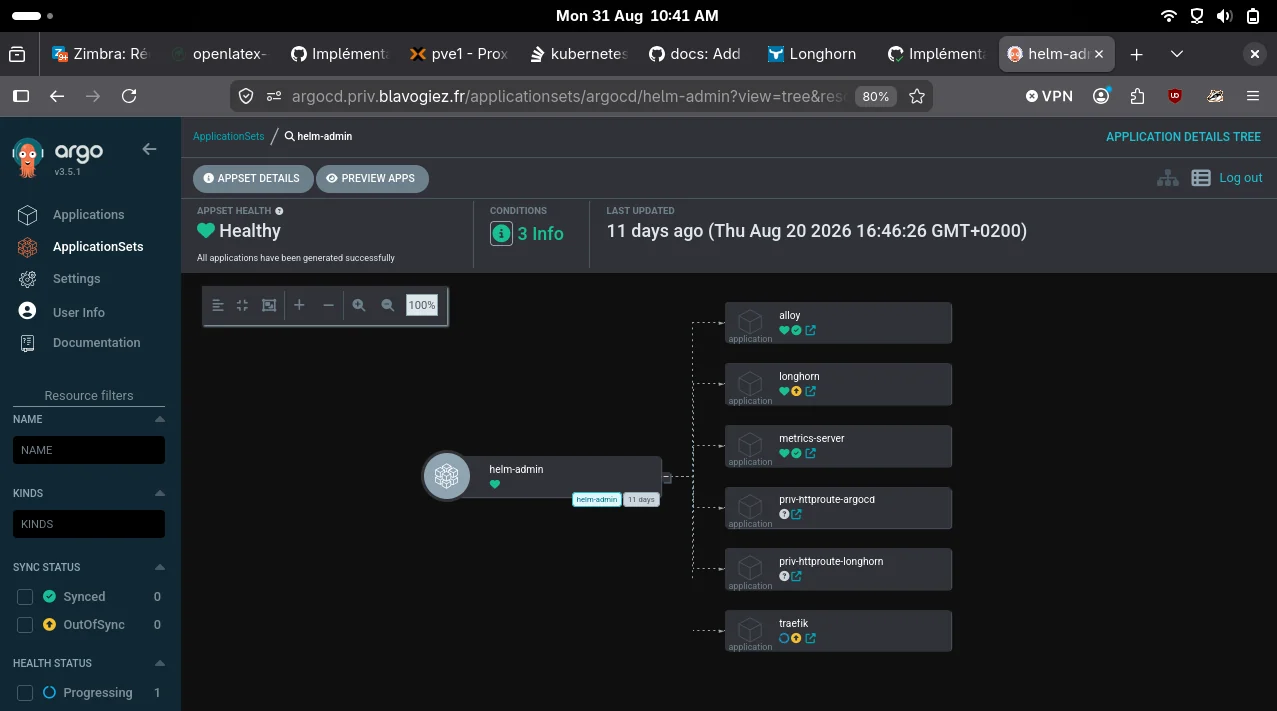Switch to the openlatex browser tab

[x=219, y=54]
